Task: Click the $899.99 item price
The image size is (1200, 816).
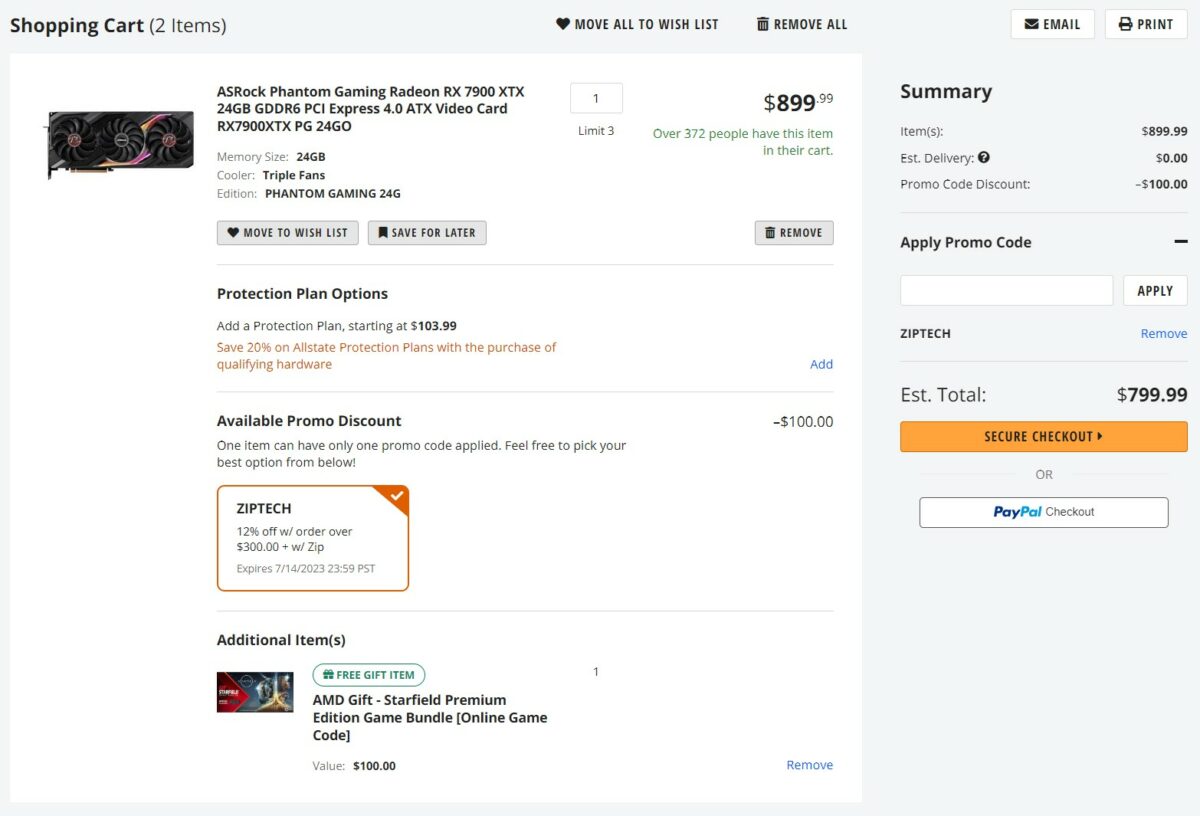Action: 798,102
